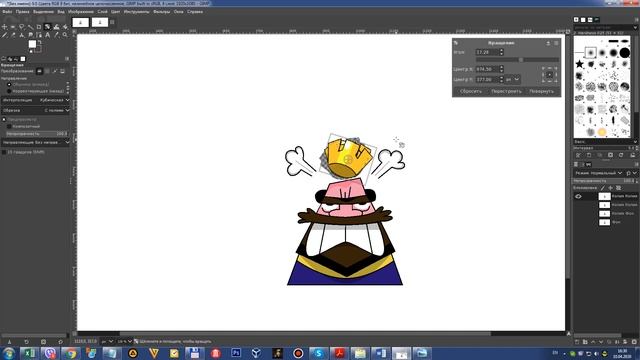Select the Фон layer row
This screenshot has width=640, height=360.
point(605,222)
